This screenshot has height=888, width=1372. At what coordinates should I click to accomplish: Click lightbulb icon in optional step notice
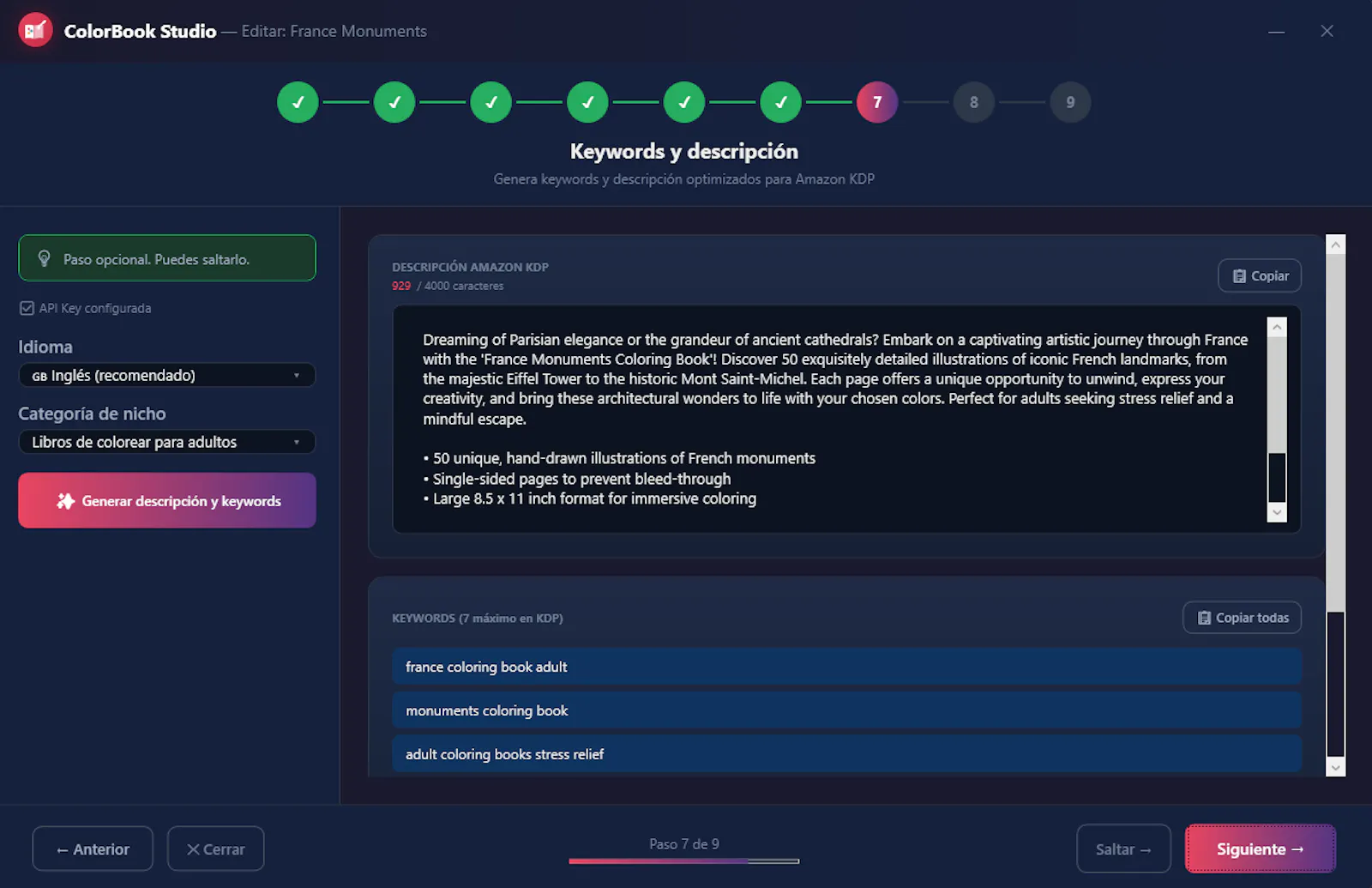tap(44, 258)
